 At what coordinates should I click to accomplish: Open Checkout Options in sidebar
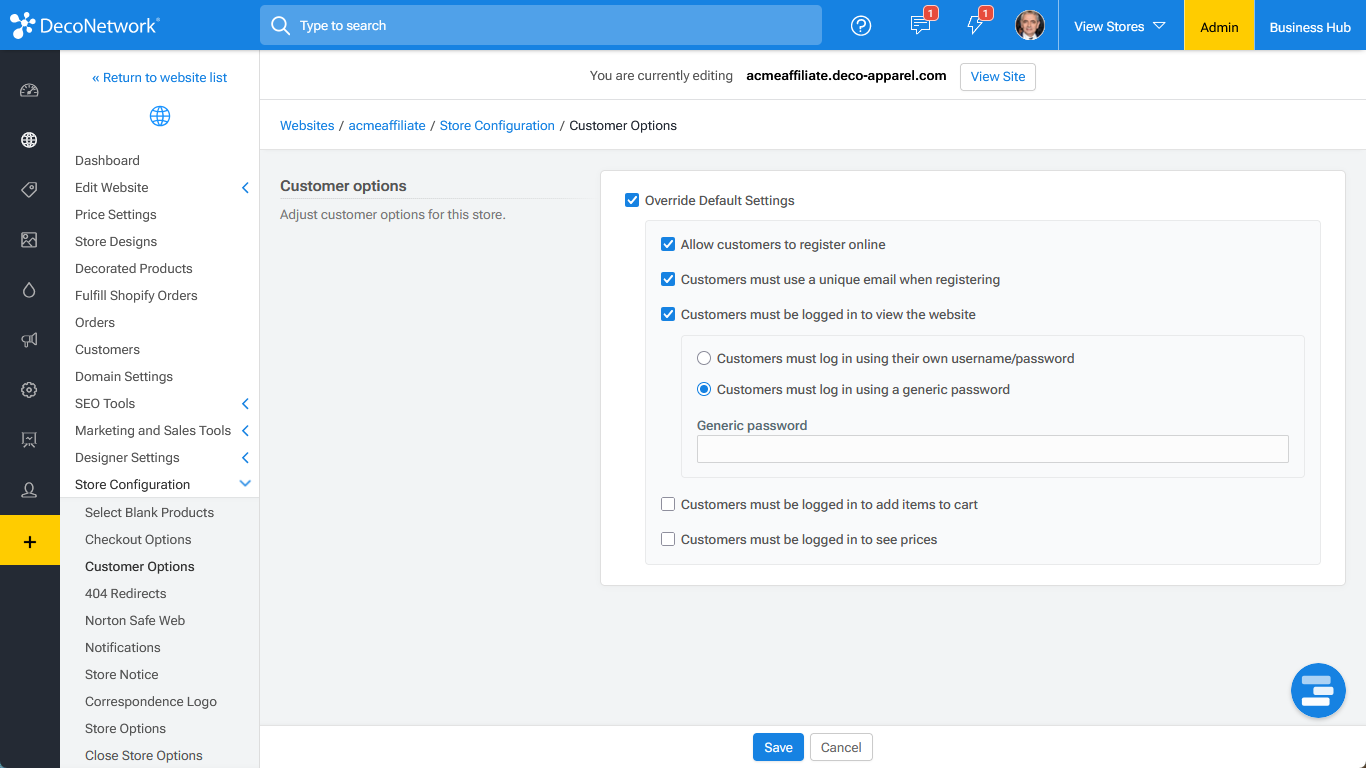tap(138, 540)
